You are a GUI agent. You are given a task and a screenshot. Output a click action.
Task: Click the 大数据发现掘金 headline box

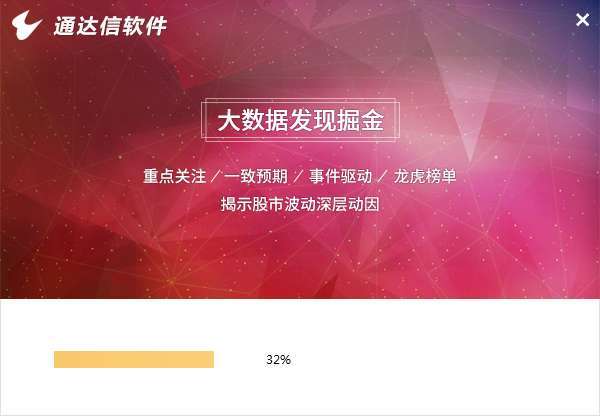click(x=300, y=121)
